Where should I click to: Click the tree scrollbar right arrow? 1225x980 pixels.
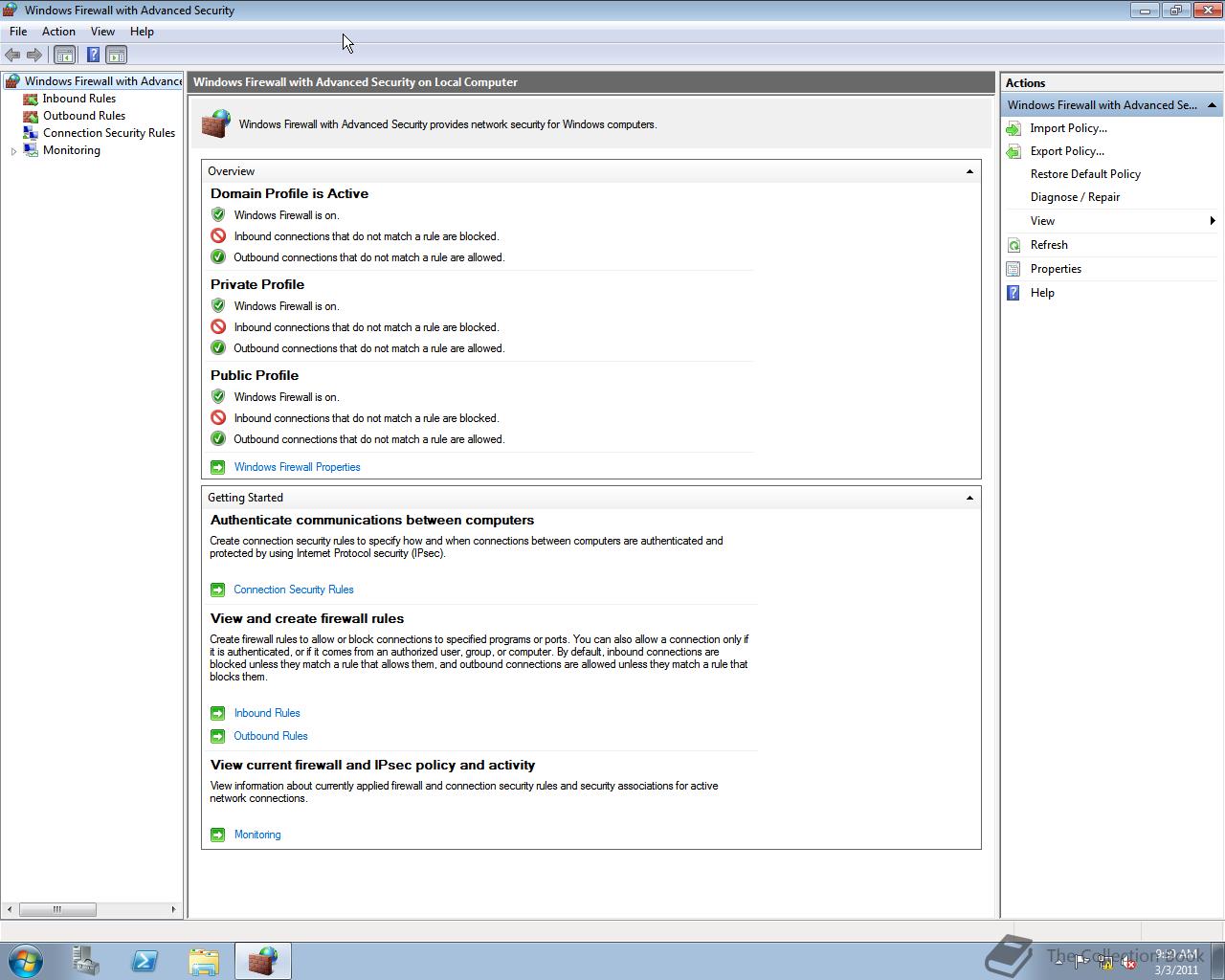click(x=173, y=909)
